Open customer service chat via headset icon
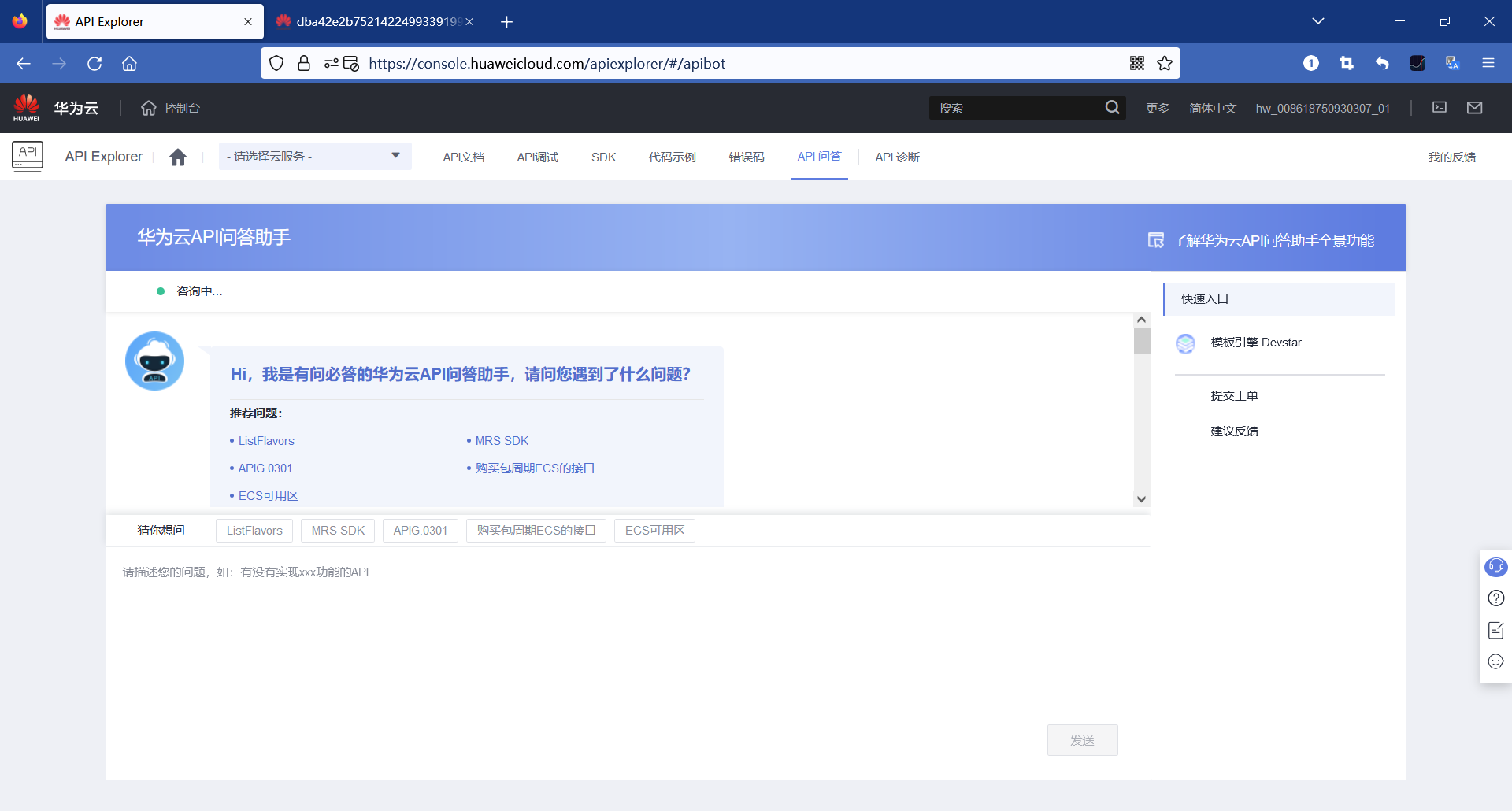 [1495, 566]
